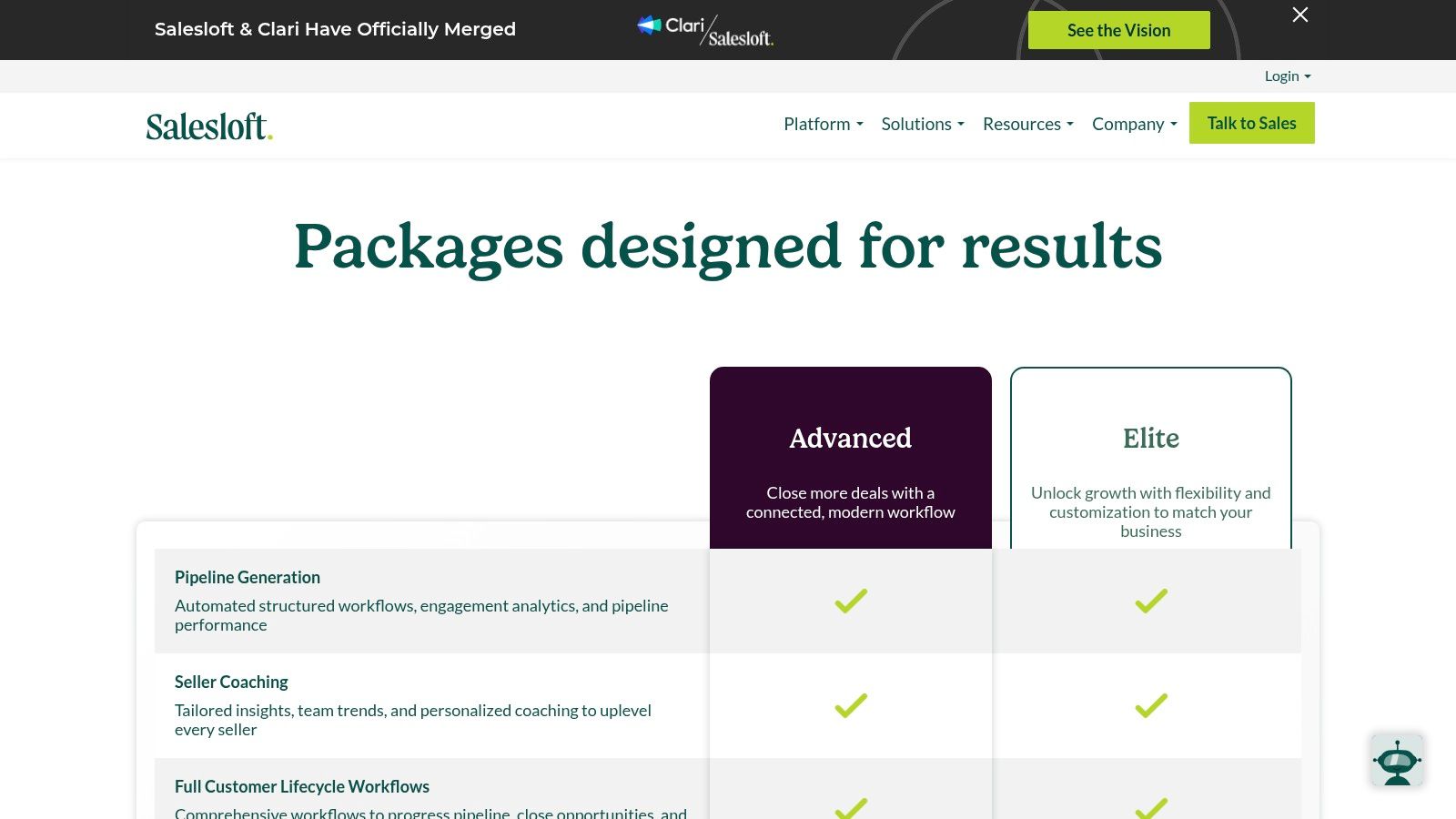Open the Resources navigation menu
This screenshot has height=819, width=1456.
1027,124
